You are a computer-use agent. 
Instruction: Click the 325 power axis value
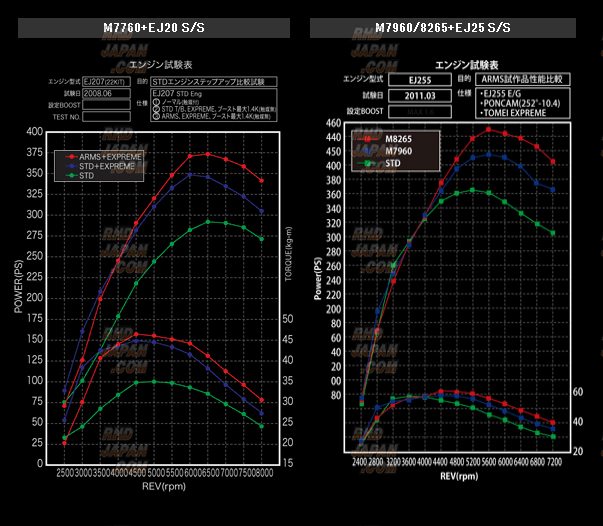pyautogui.click(x=34, y=194)
